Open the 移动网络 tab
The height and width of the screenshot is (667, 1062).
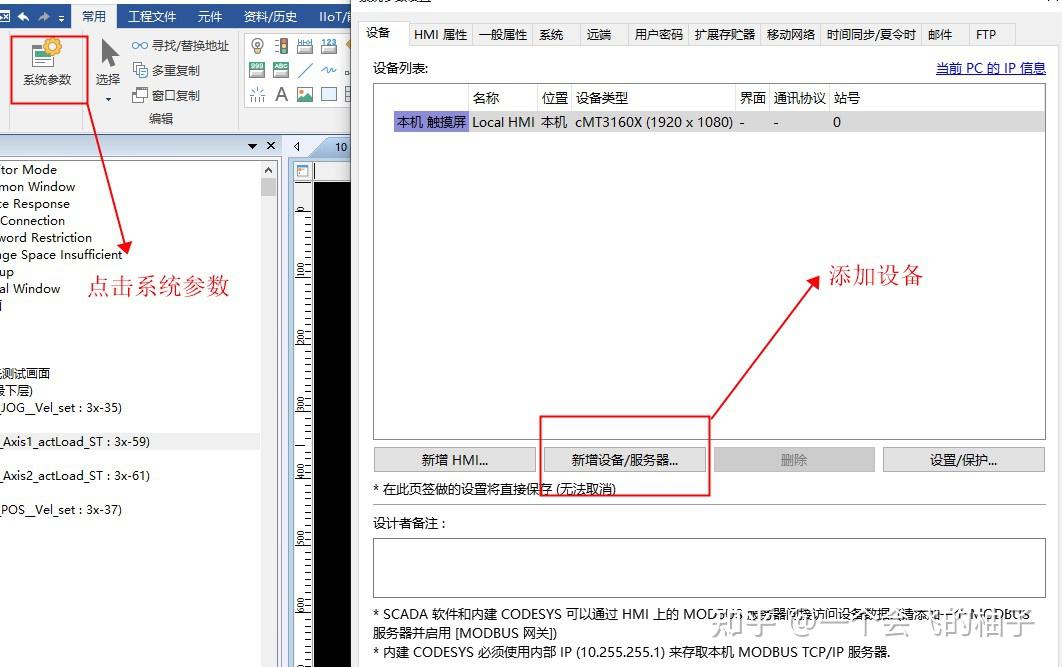coord(790,35)
